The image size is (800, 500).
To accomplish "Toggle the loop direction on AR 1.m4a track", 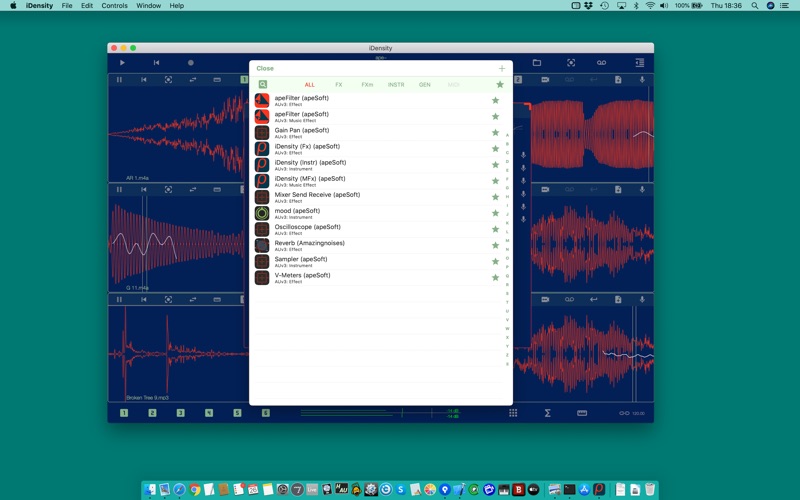I will 193,80.
